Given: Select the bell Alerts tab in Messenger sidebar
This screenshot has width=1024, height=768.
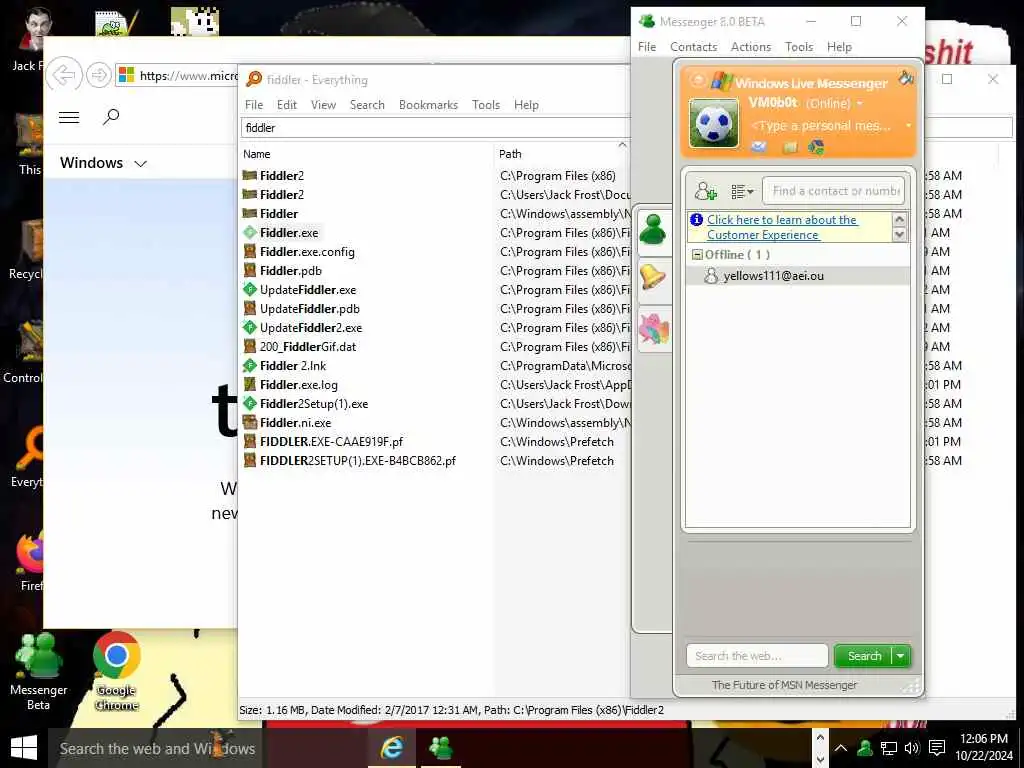Looking at the screenshot, I should pos(653,278).
